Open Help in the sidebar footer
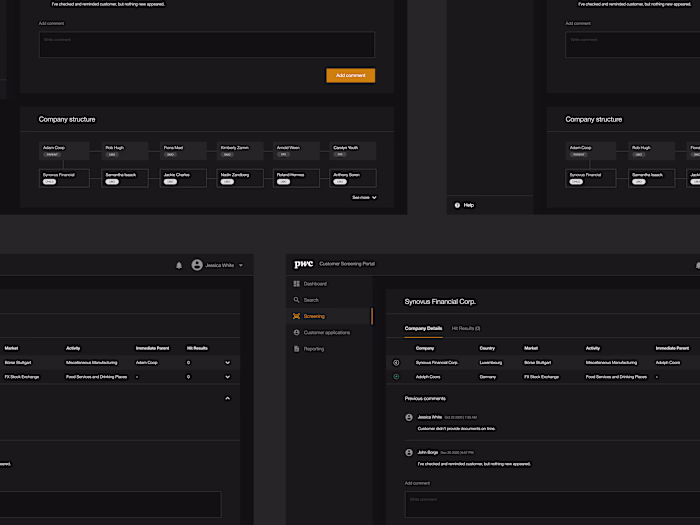The image size is (700, 525). (464, 205)
